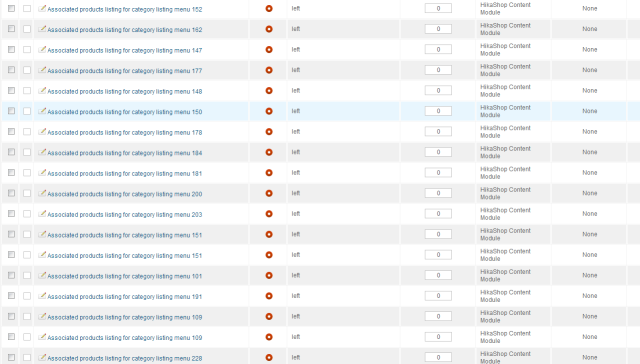Click the order field in menu 200 row
Viewport: 640px width, 364px height.
click(x=438, y=193)
